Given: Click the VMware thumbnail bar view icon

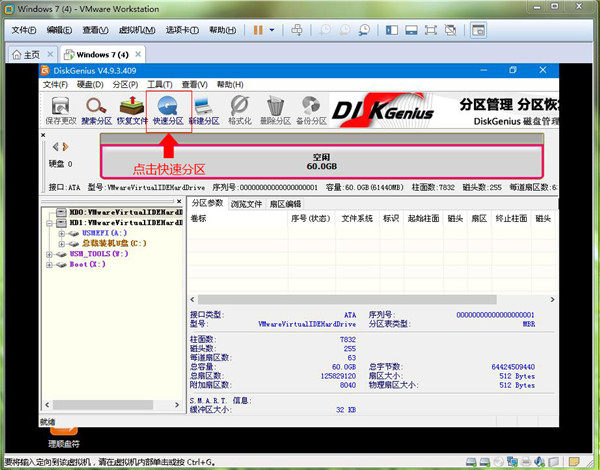Looking at the screenshot, I should tap(411, 30).
